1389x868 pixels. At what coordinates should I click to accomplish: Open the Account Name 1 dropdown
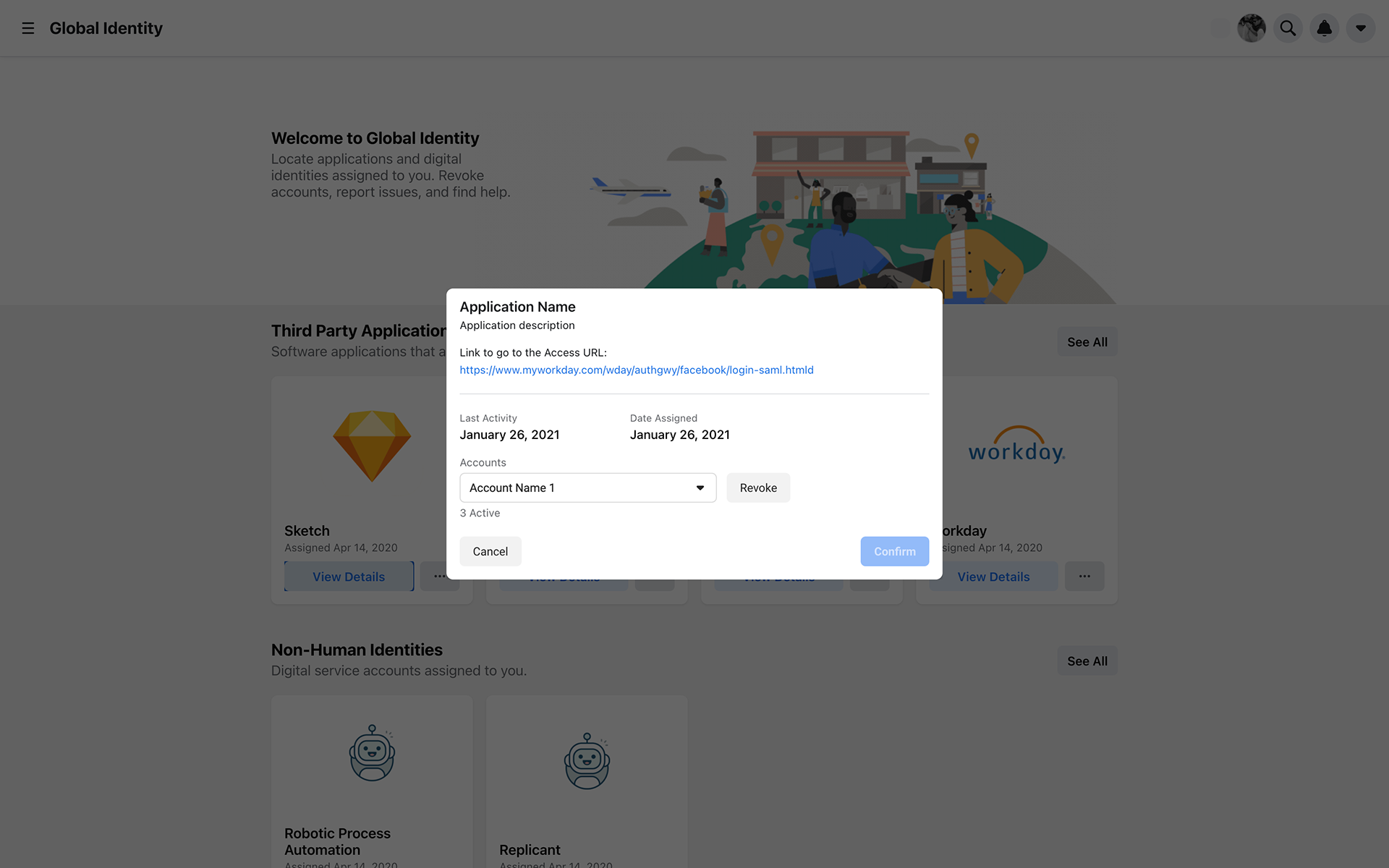click(587, 488)
